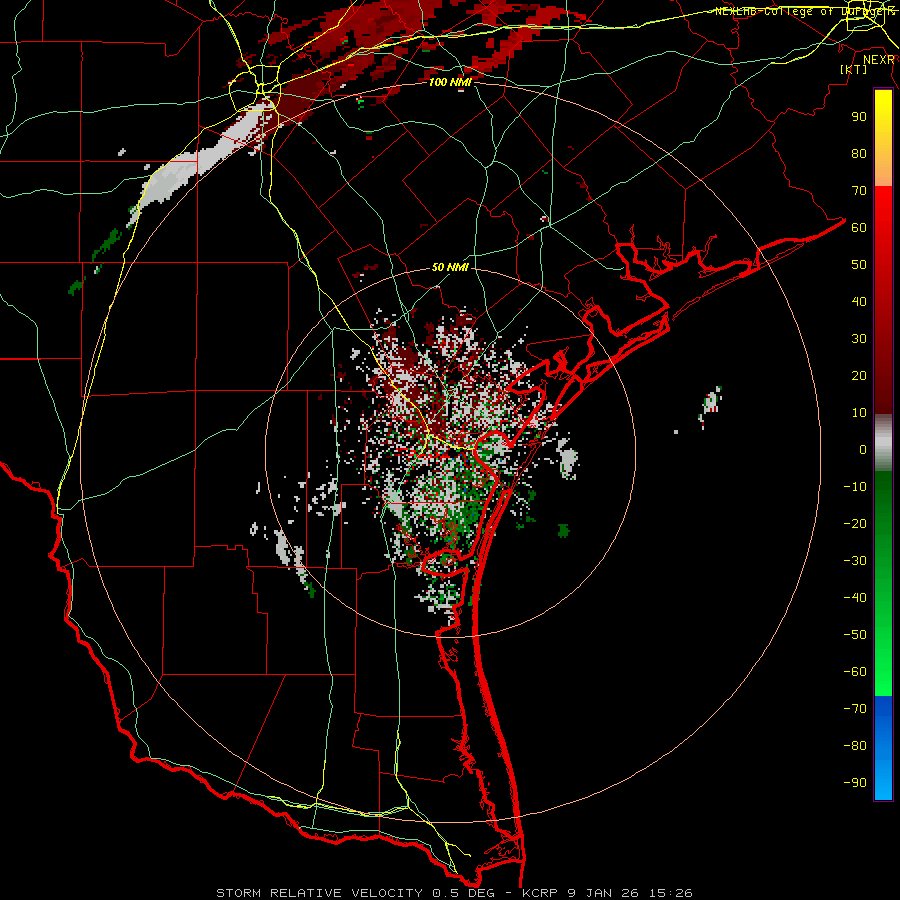
Task: Click the 90 value on velocity scale
Action: click(x=859, y=117)
